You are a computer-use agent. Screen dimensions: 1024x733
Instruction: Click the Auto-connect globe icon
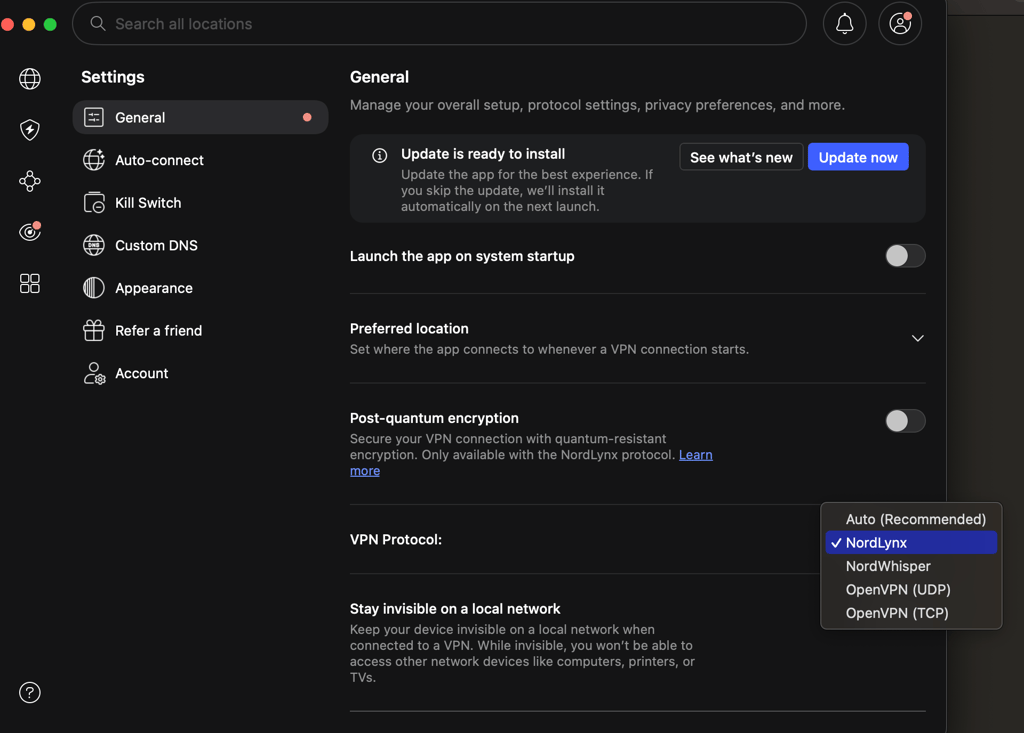click(x=93, y=160)
